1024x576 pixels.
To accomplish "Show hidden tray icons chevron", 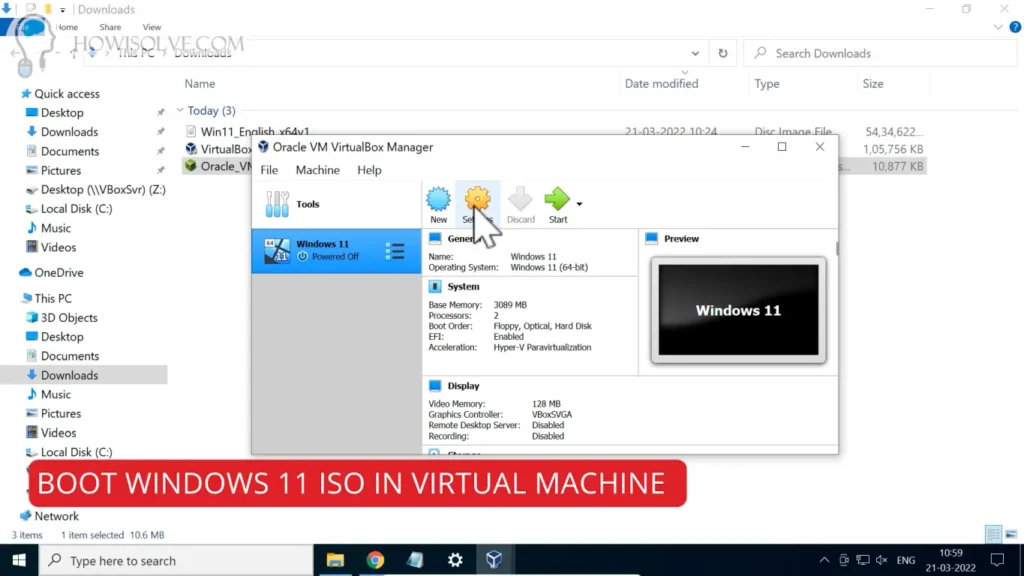I will pyautogui.click(x=824, y=560).
